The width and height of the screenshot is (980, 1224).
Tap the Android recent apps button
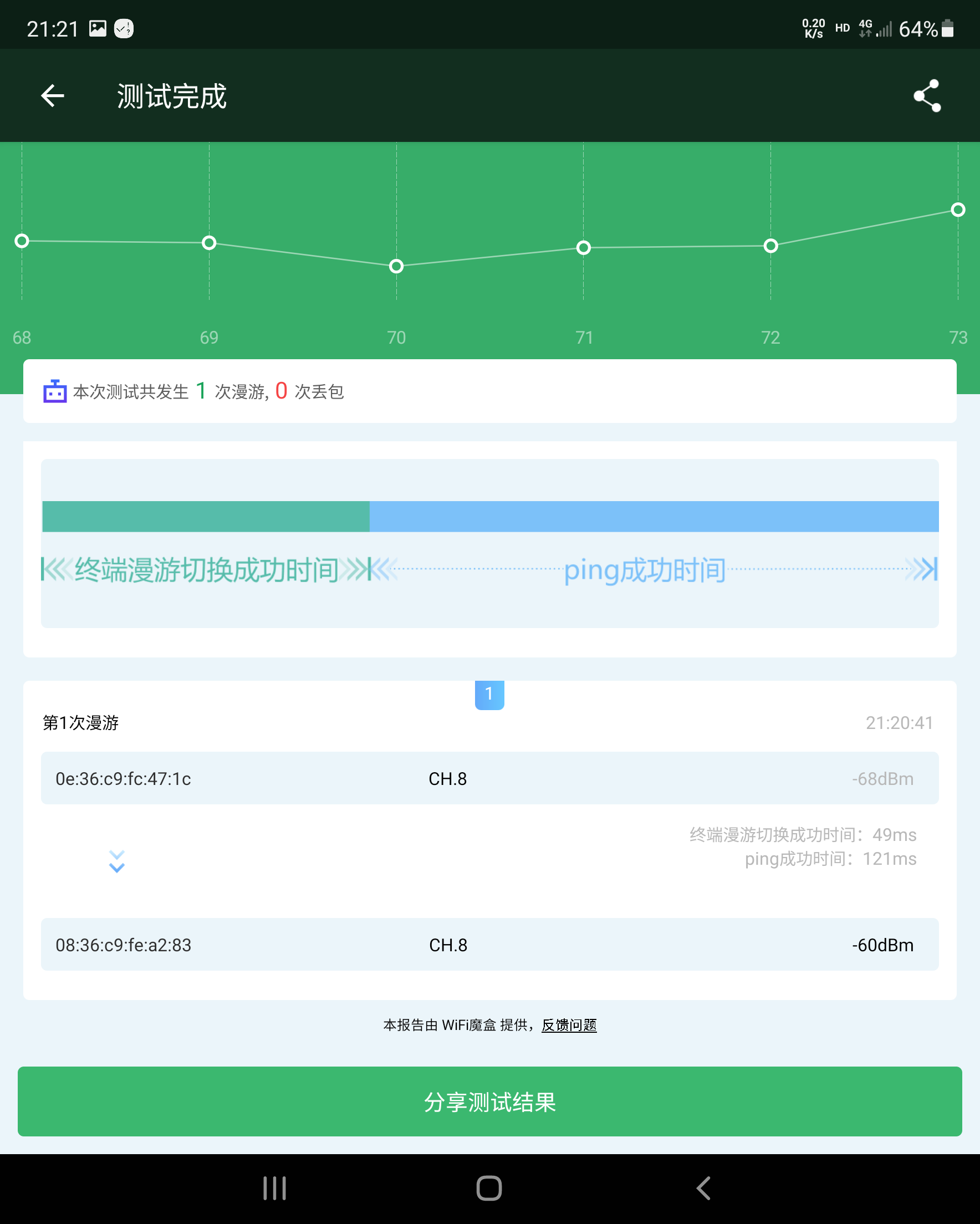(275, 1188)
